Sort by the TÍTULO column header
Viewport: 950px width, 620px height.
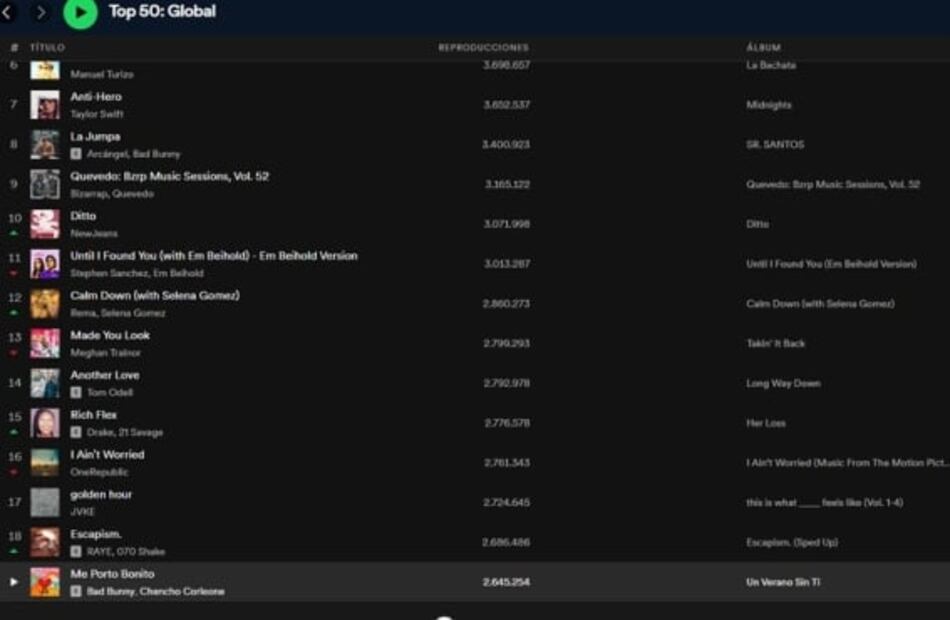point(47,47)
